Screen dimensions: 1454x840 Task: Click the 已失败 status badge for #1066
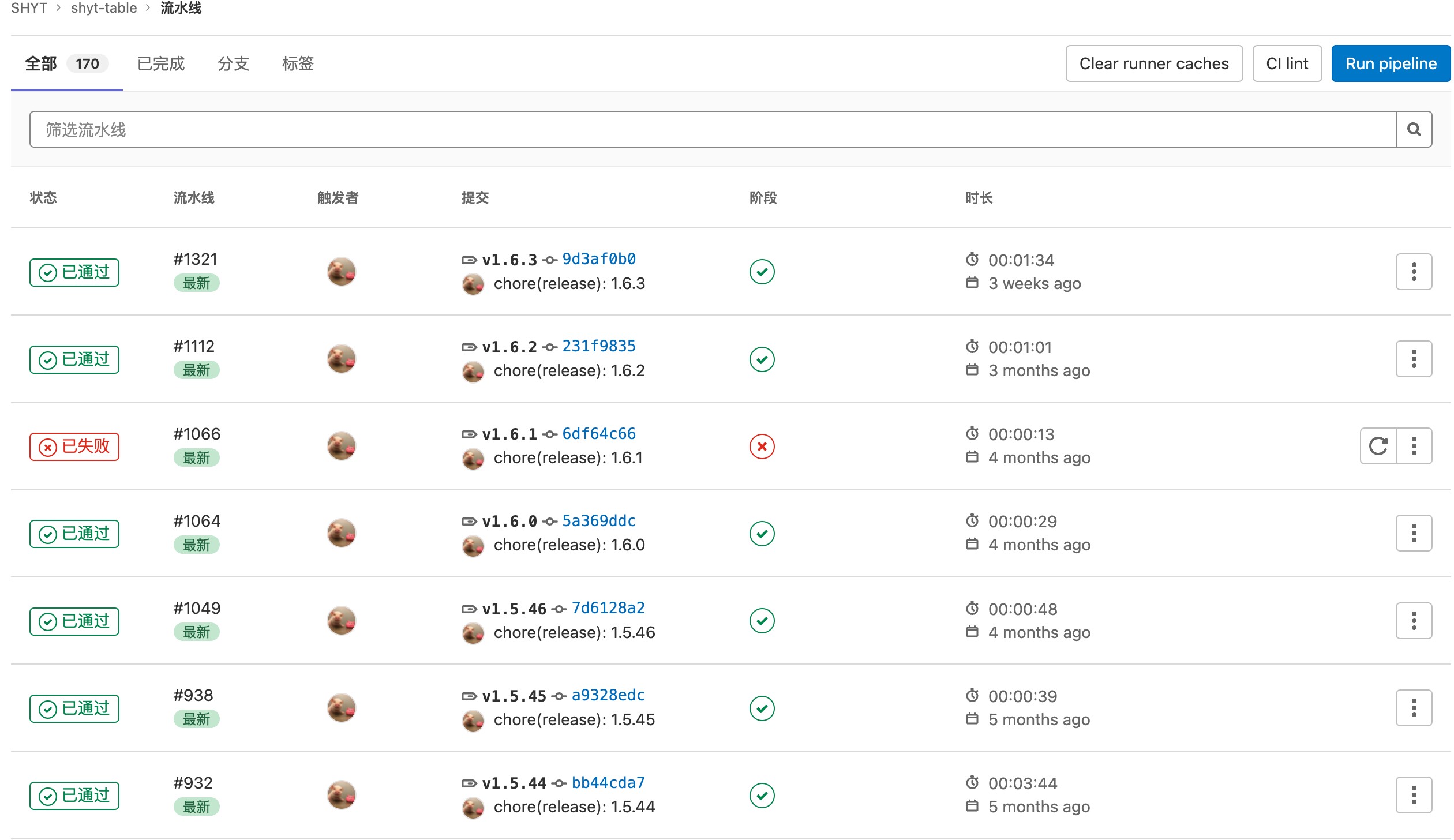[74, 447]
